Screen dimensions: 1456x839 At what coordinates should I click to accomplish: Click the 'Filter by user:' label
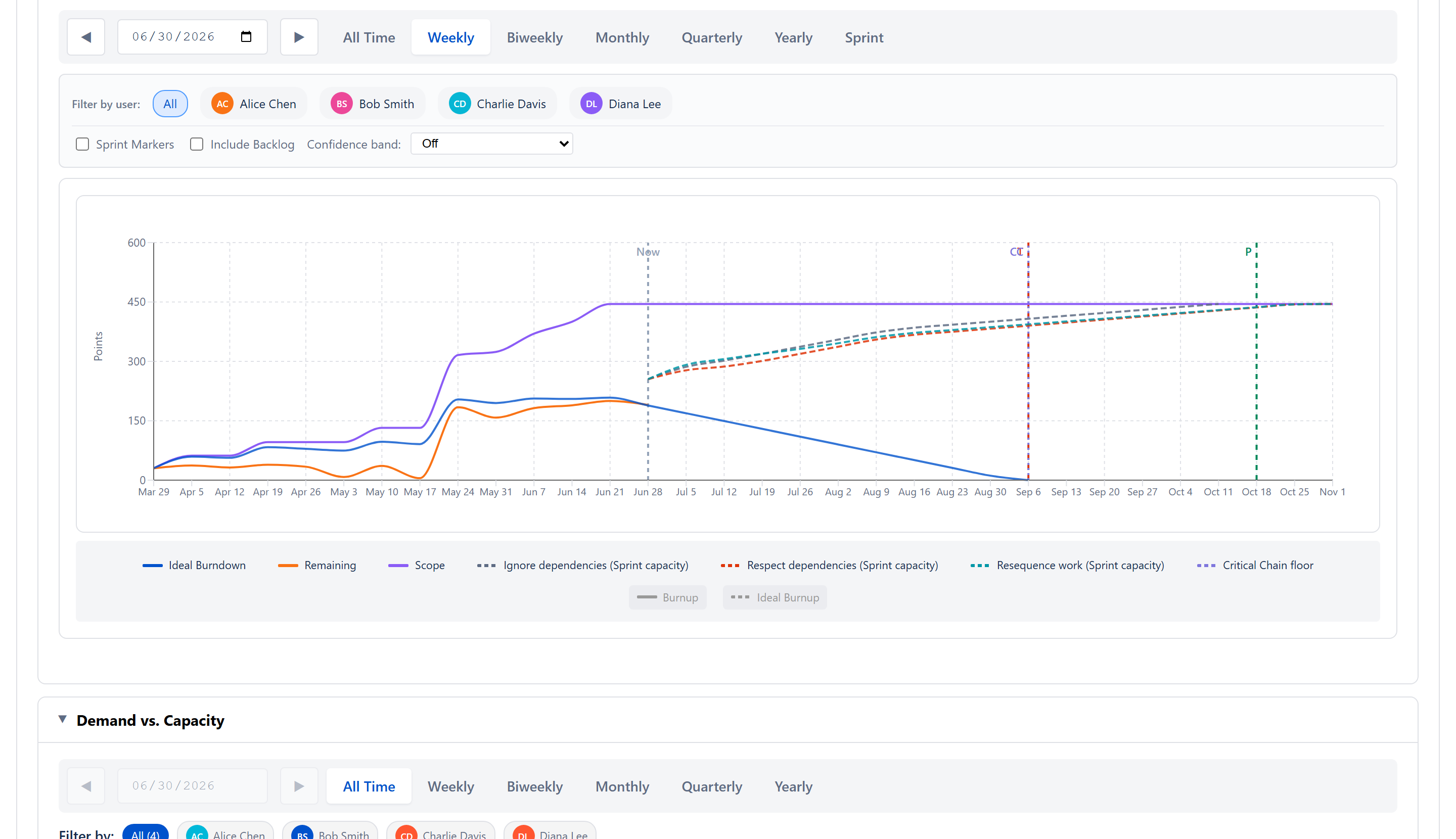pos(106,104)
